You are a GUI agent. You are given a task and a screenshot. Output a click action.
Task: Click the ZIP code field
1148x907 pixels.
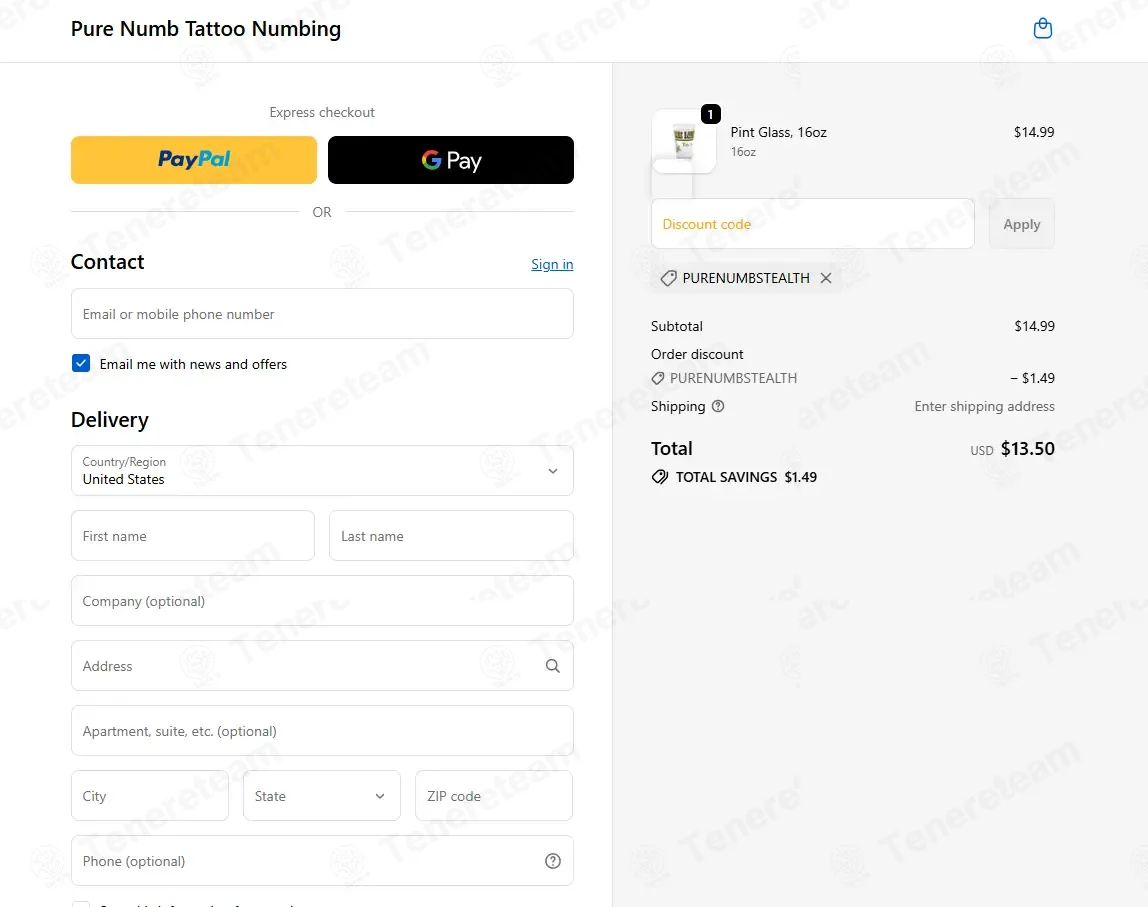493,796
